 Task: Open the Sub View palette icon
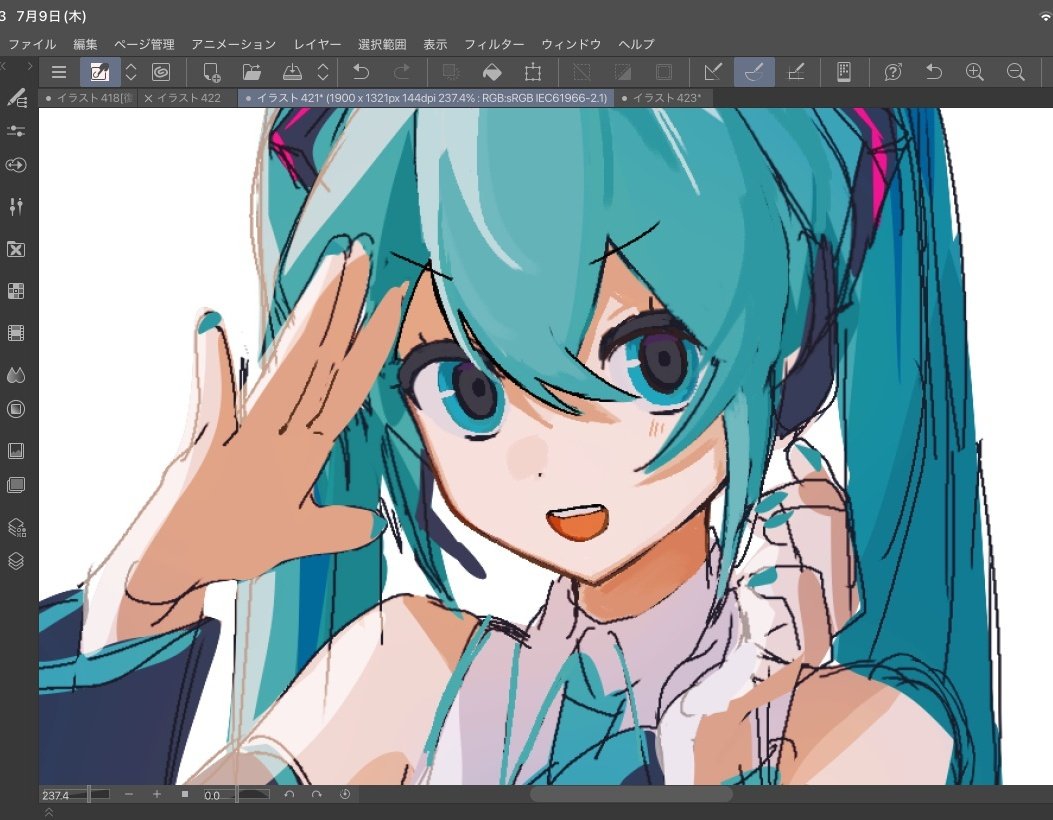[x=16, y=485]
